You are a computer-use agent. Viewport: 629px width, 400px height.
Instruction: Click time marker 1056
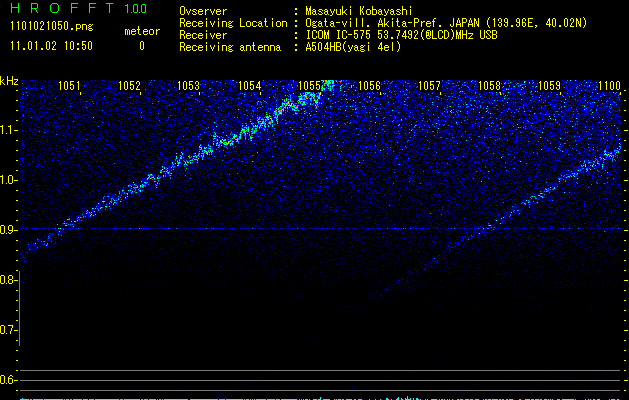(369, 86)
